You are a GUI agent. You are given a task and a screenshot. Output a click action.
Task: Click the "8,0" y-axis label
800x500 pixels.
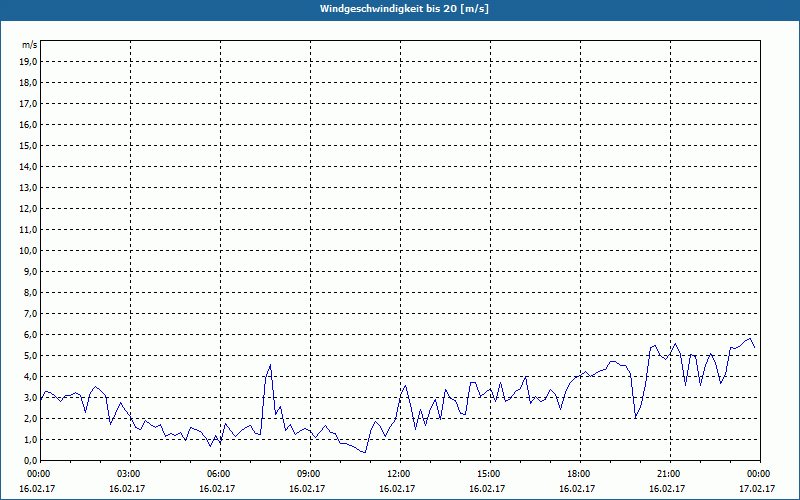pos(31,292)
